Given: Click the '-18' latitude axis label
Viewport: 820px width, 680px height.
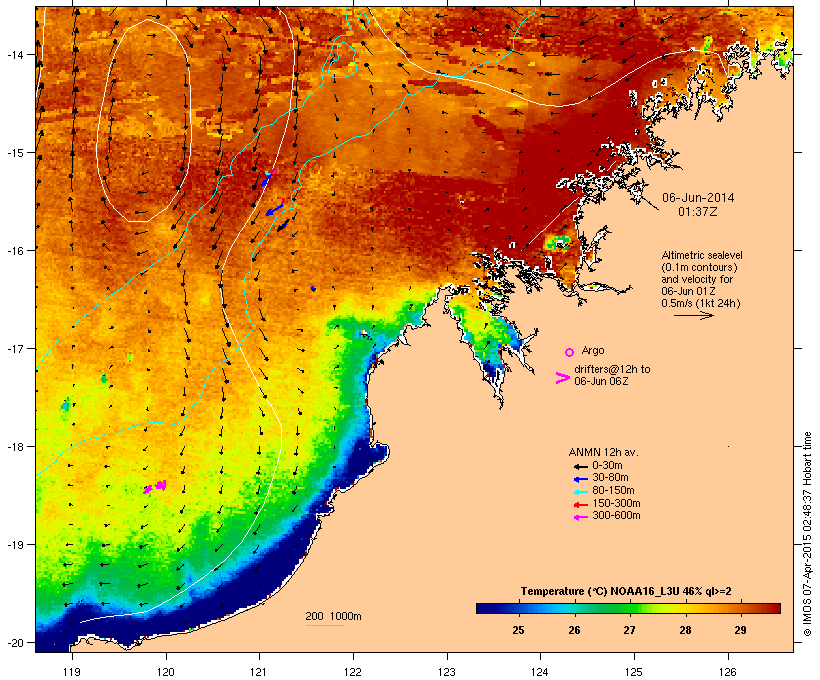Looking at the screenshot, I should pos(14,447).
